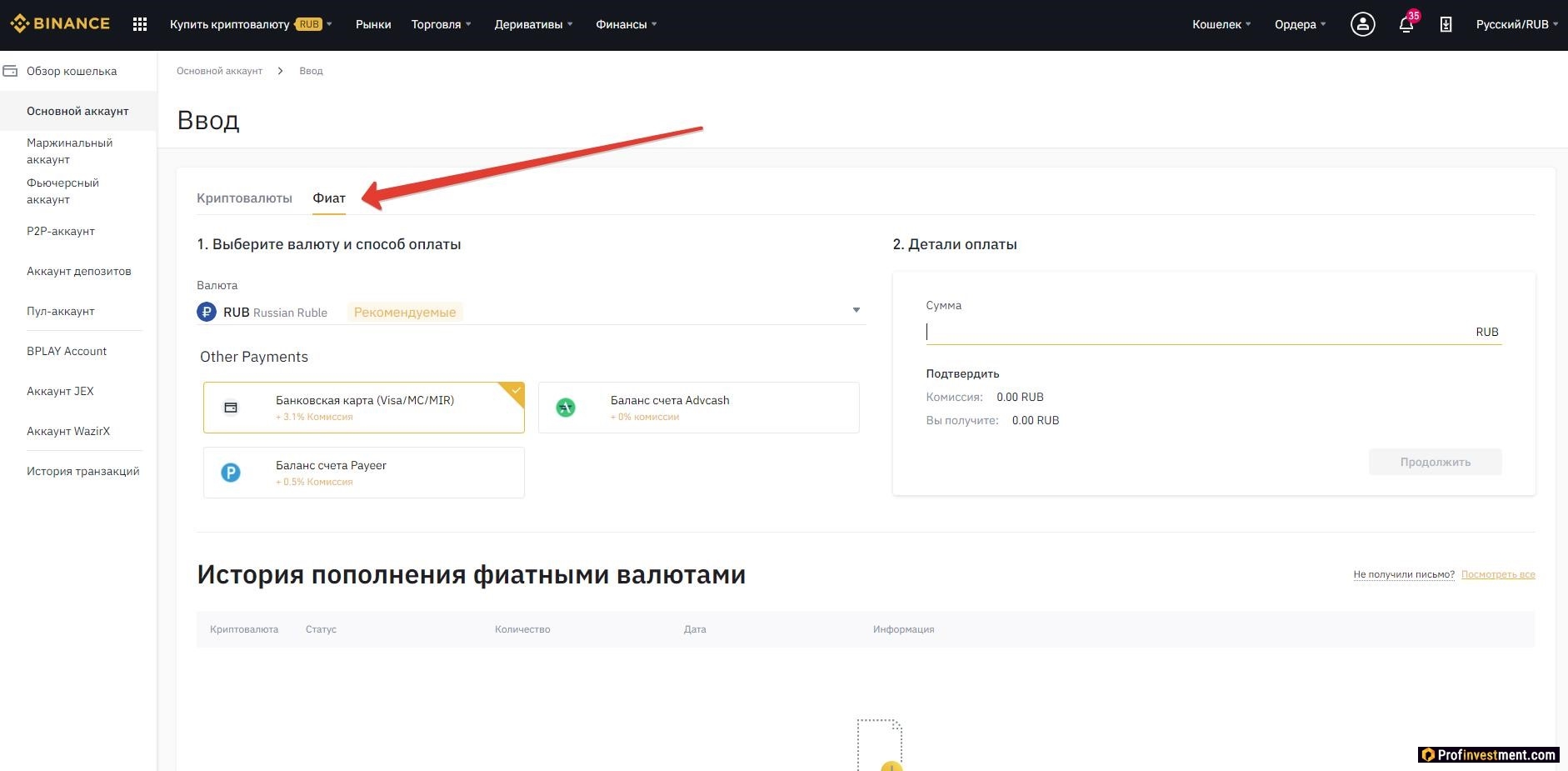Viewport: 1568px width, 771px height.
Task: Open notifications bell icon
Action: [1406, 24]
